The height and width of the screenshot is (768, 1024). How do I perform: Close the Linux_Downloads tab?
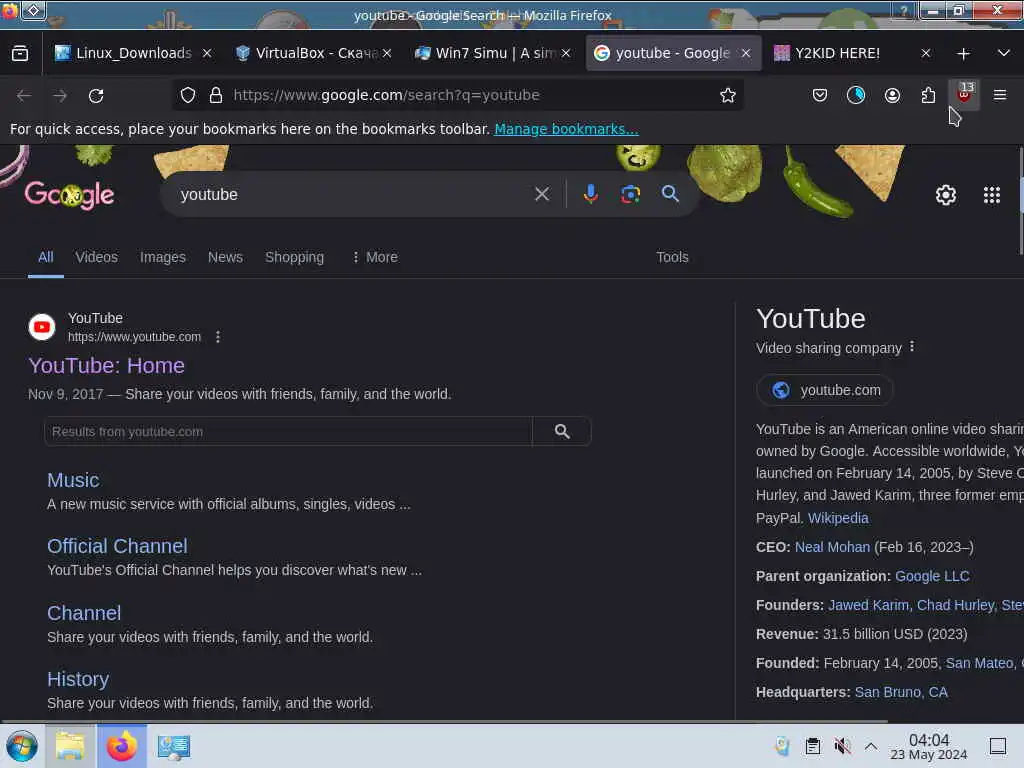[207, 54]
